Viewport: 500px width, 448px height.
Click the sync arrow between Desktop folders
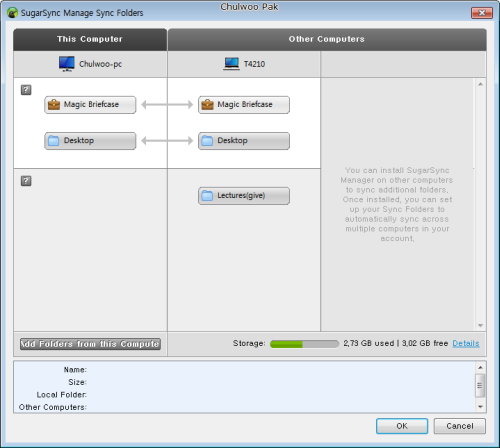[x=167, y=141]
